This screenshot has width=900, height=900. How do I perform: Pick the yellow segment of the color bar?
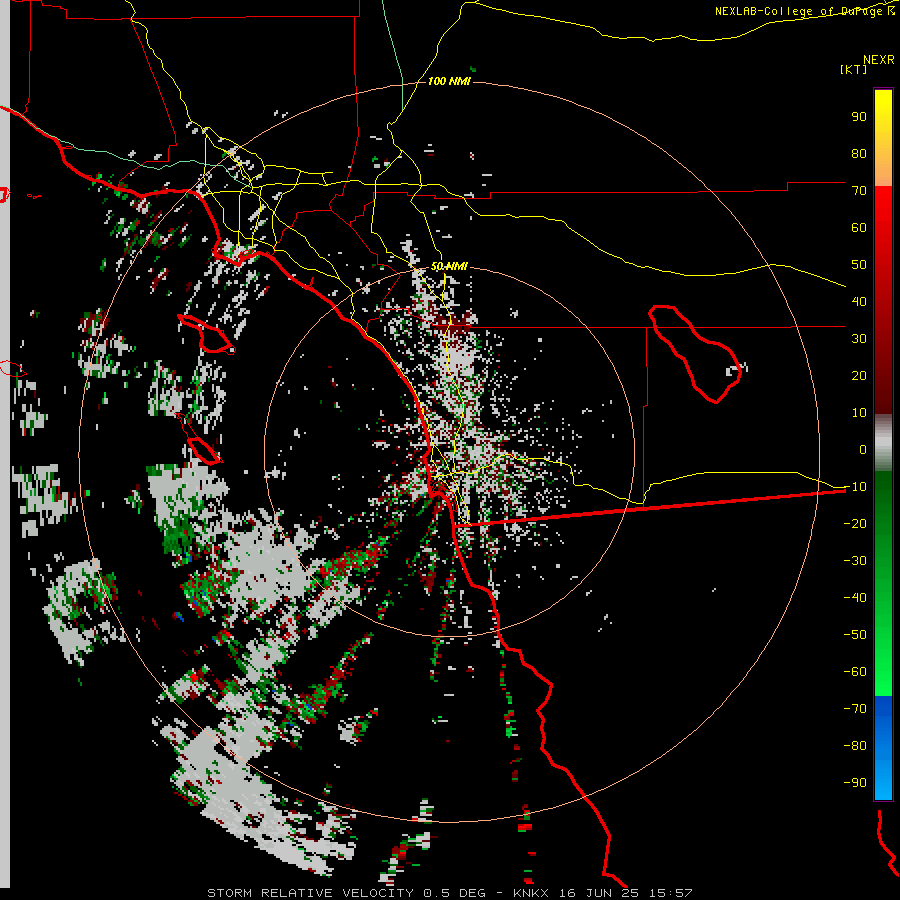(883, 115)
